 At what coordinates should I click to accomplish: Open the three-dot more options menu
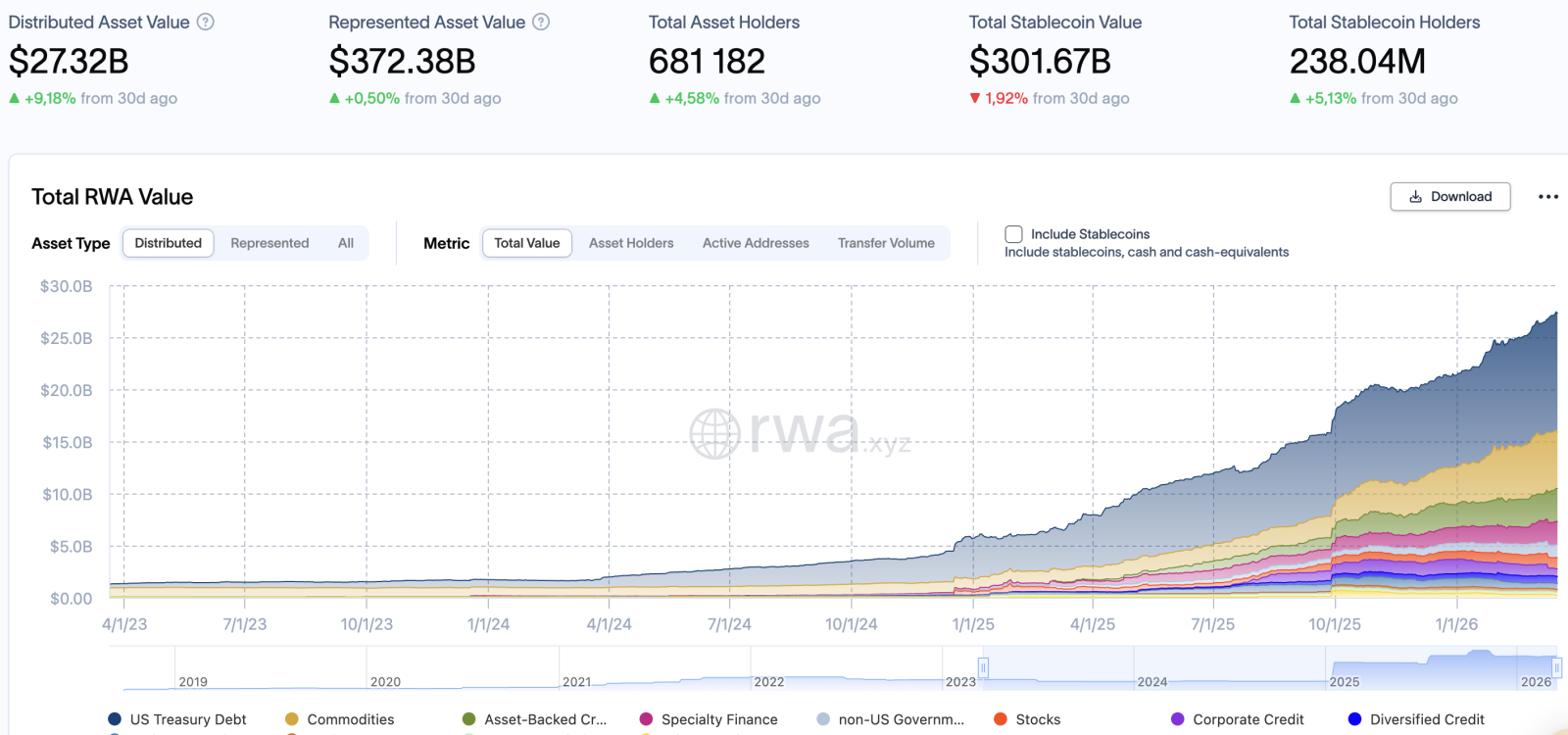1548,197
